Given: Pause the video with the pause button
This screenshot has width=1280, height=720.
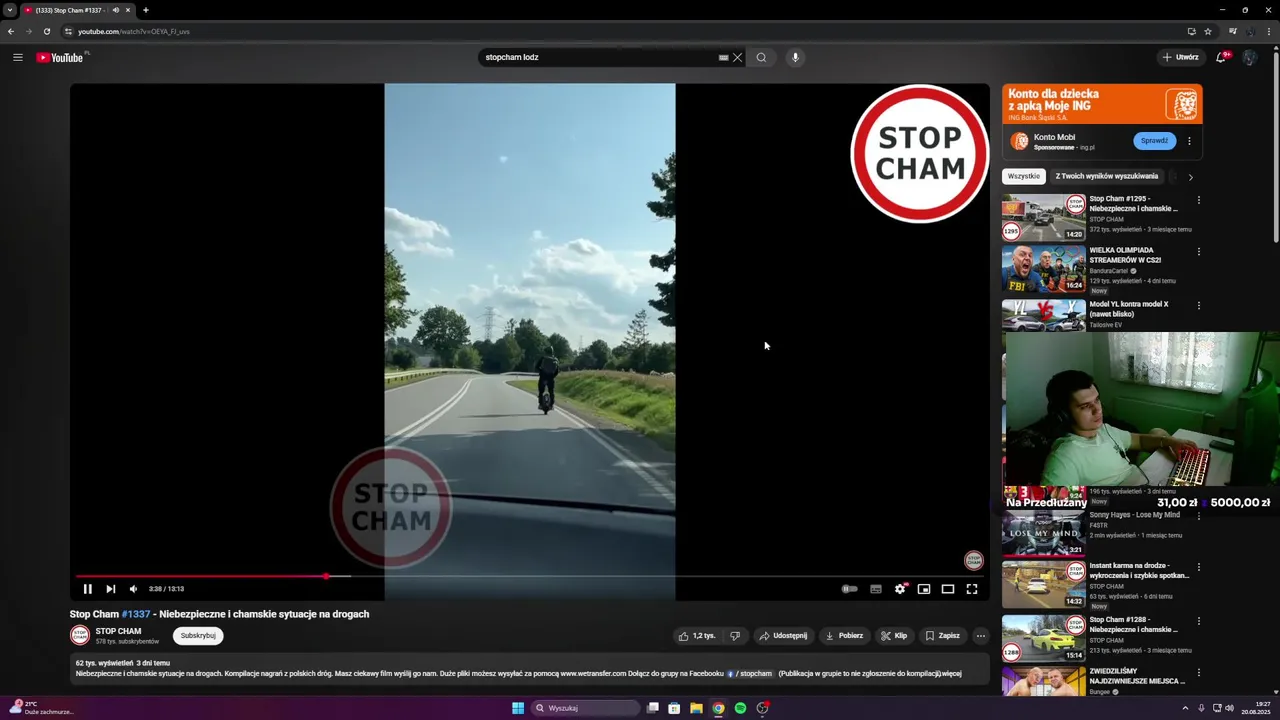Looking at the screenshot, I should [87, 589].
